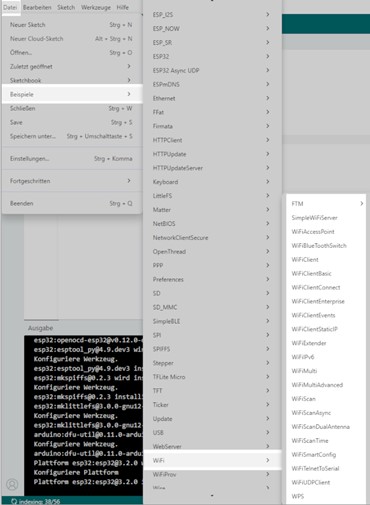370x505 pixels.
Task: Expand the FTM submenu arrow
Action: pyautogui.click(x=361, y=204)
